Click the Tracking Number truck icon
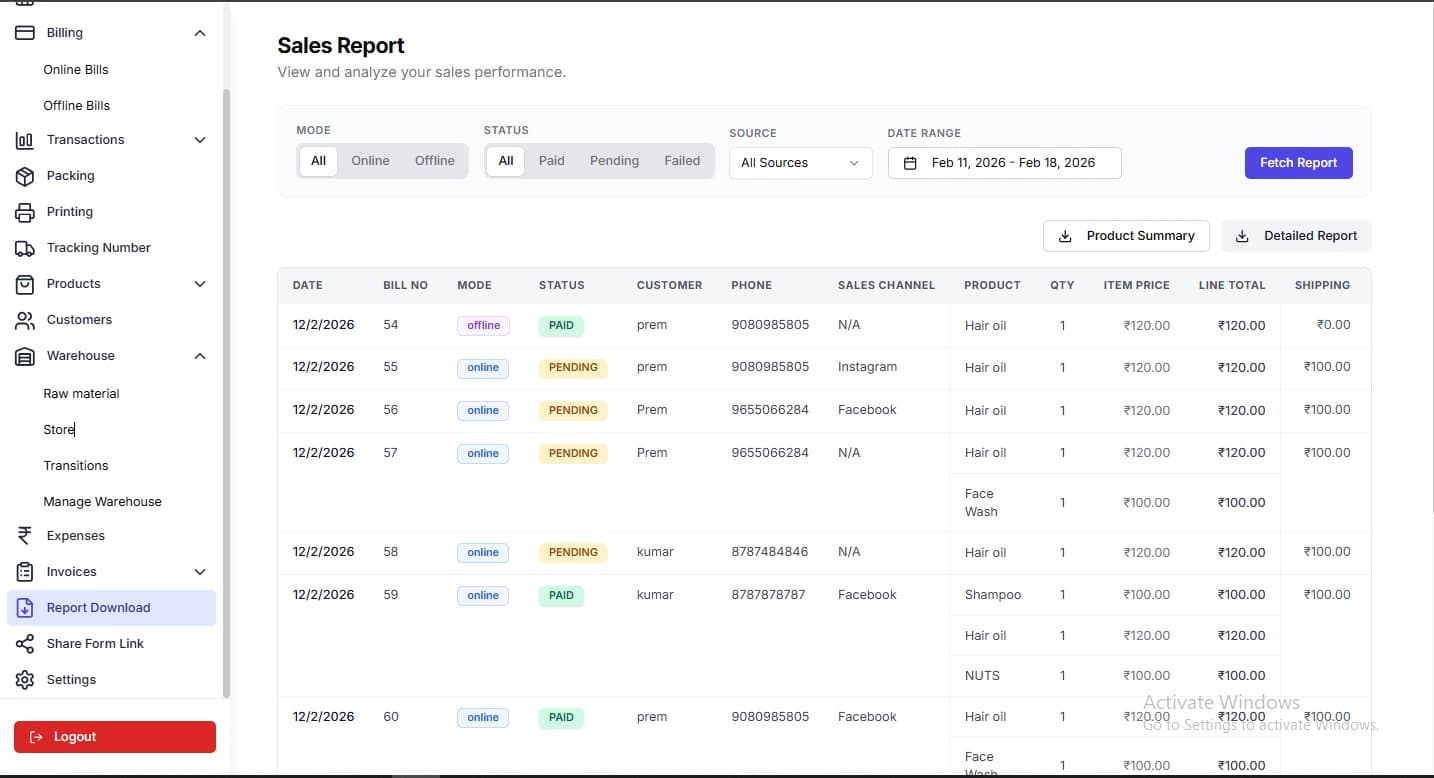 pyautogui.click(x=25, y=248)
